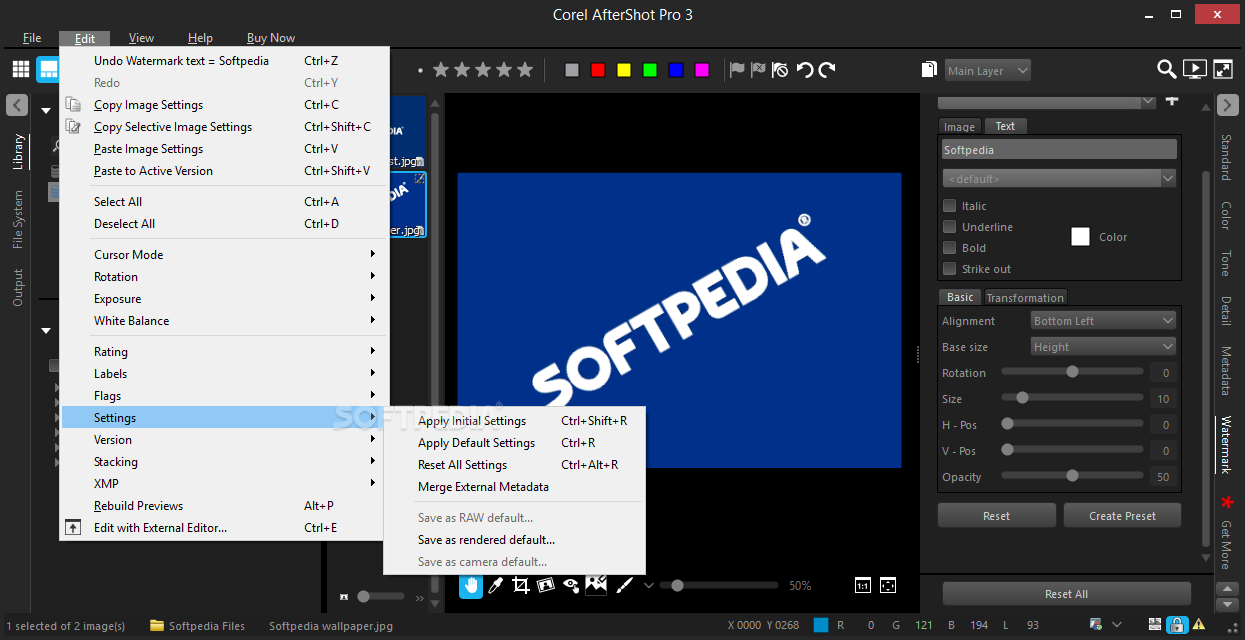Open the Base size Height dropdown
Viewport: 1245px width, 640px height.
tap(1104, 347)
